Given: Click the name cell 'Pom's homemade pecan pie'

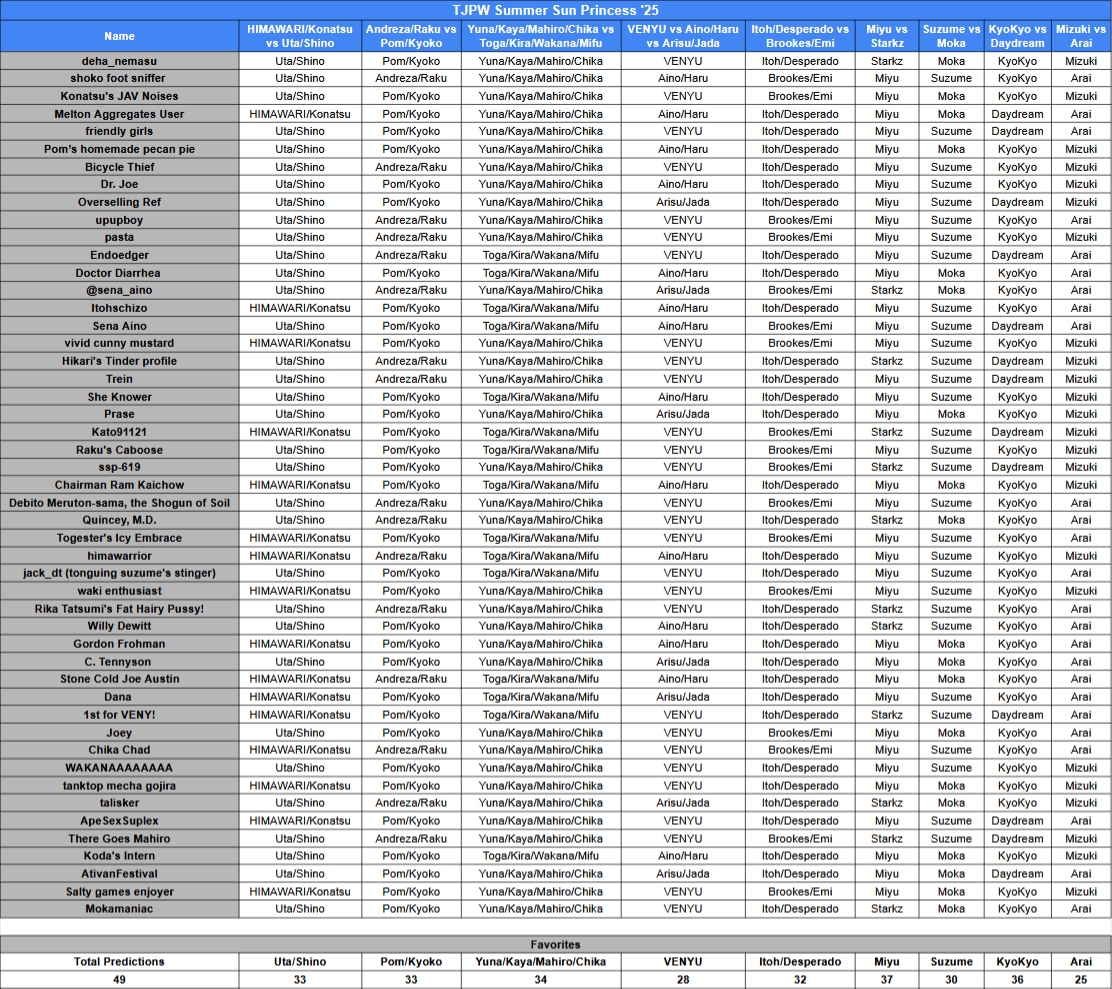Looking at the screenshot, I should click(x=119, y=149).
